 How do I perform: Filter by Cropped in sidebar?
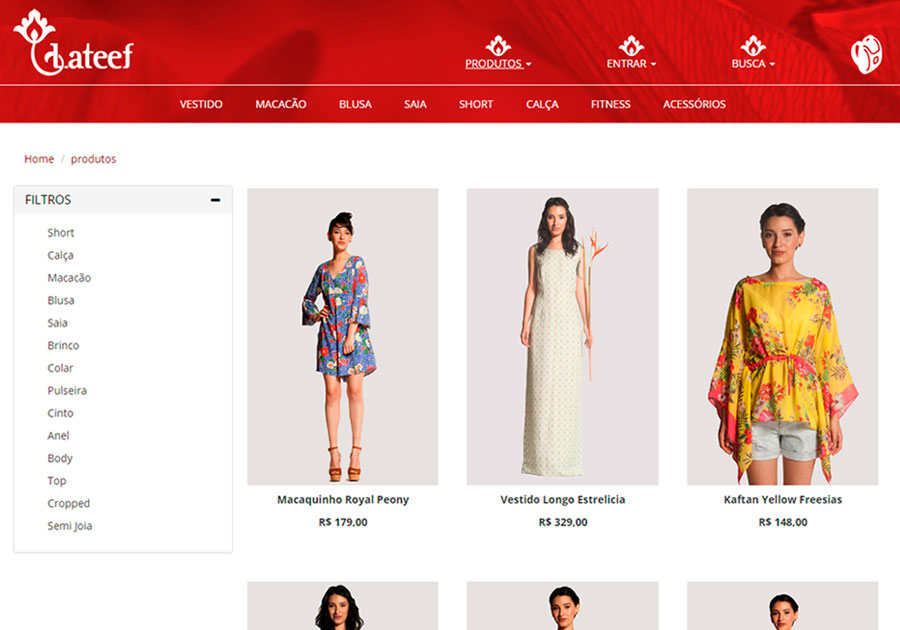69,503
